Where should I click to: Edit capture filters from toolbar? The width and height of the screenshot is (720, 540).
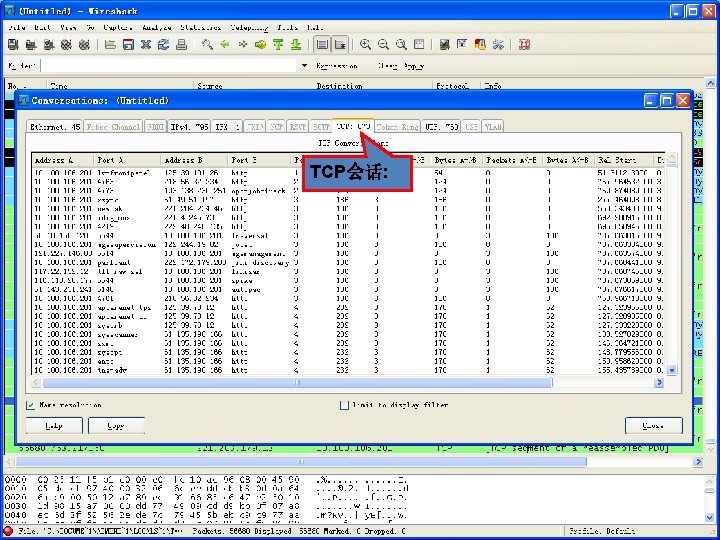click(x=444, y=45)
